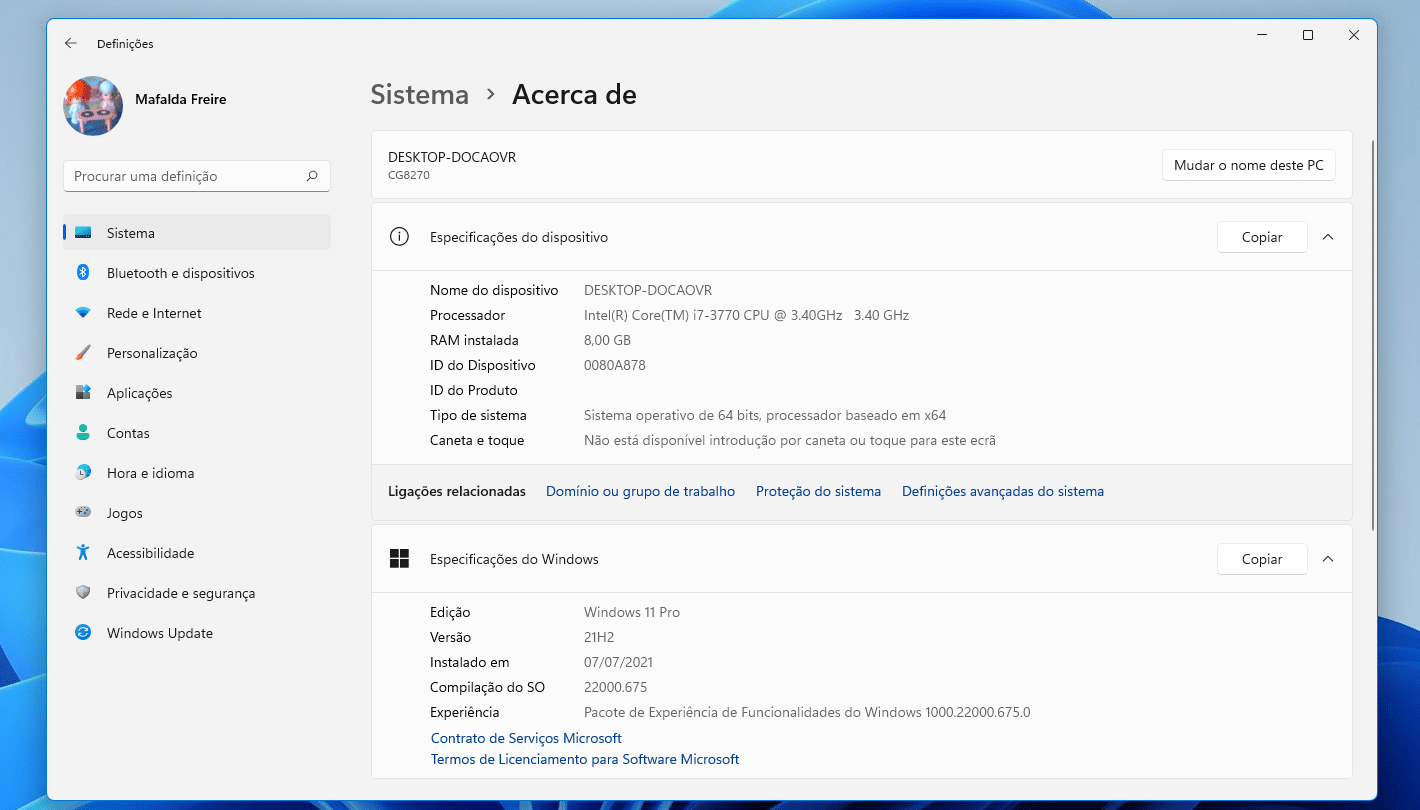Select processor value Intel Core i7-3770 text
Viewport: 1420px width, 810px height.
746,315
